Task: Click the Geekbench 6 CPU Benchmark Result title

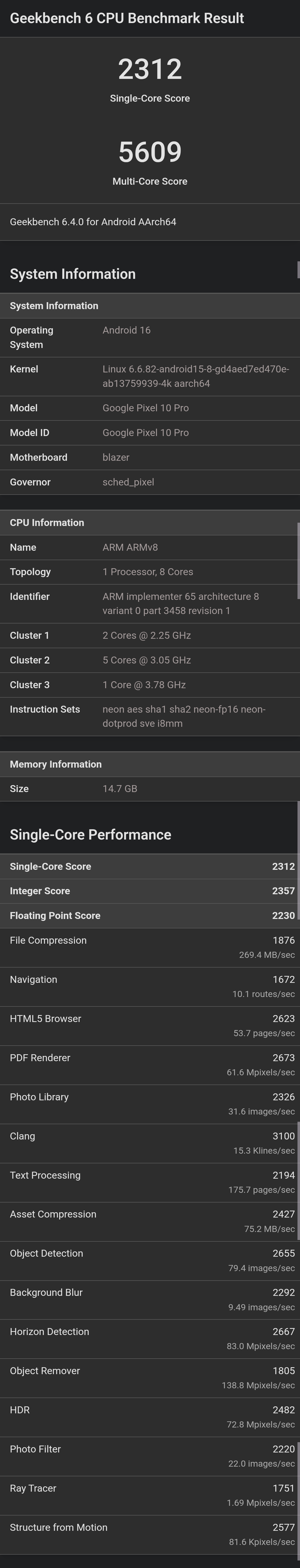Action: point(127,18)
